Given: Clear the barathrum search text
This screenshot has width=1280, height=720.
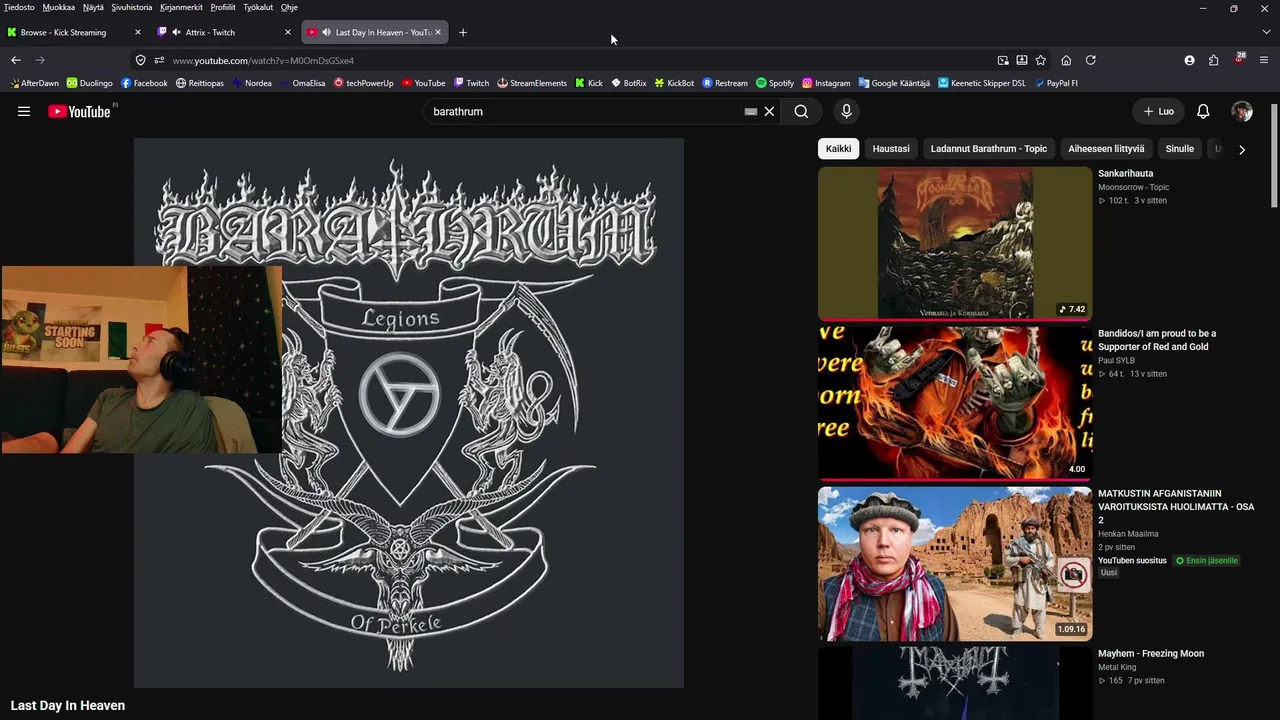Looking at the screenshot, I should pyautogui.click(x=769, y=111).
